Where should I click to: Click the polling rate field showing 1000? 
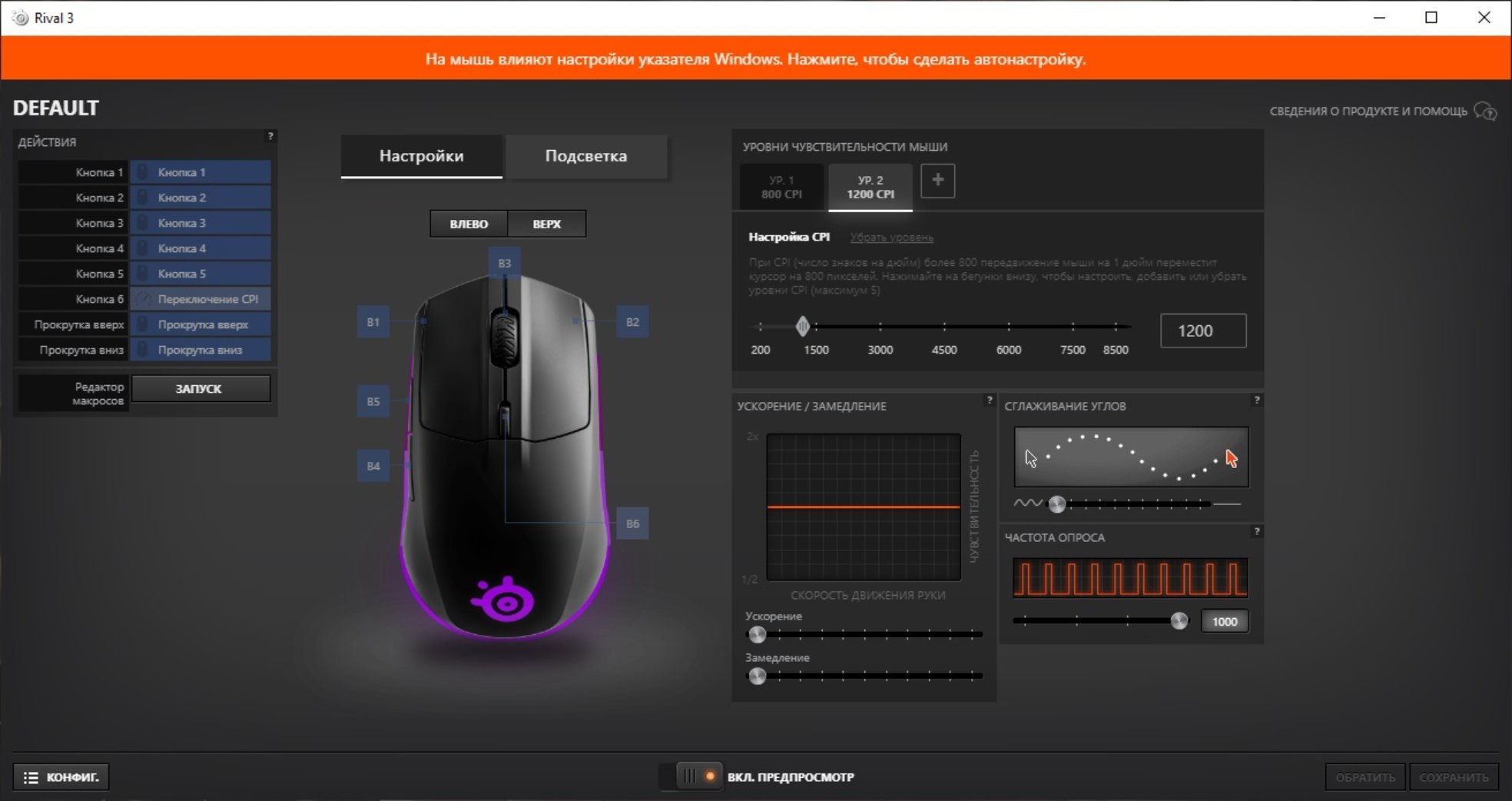[x=1225, y=621]
